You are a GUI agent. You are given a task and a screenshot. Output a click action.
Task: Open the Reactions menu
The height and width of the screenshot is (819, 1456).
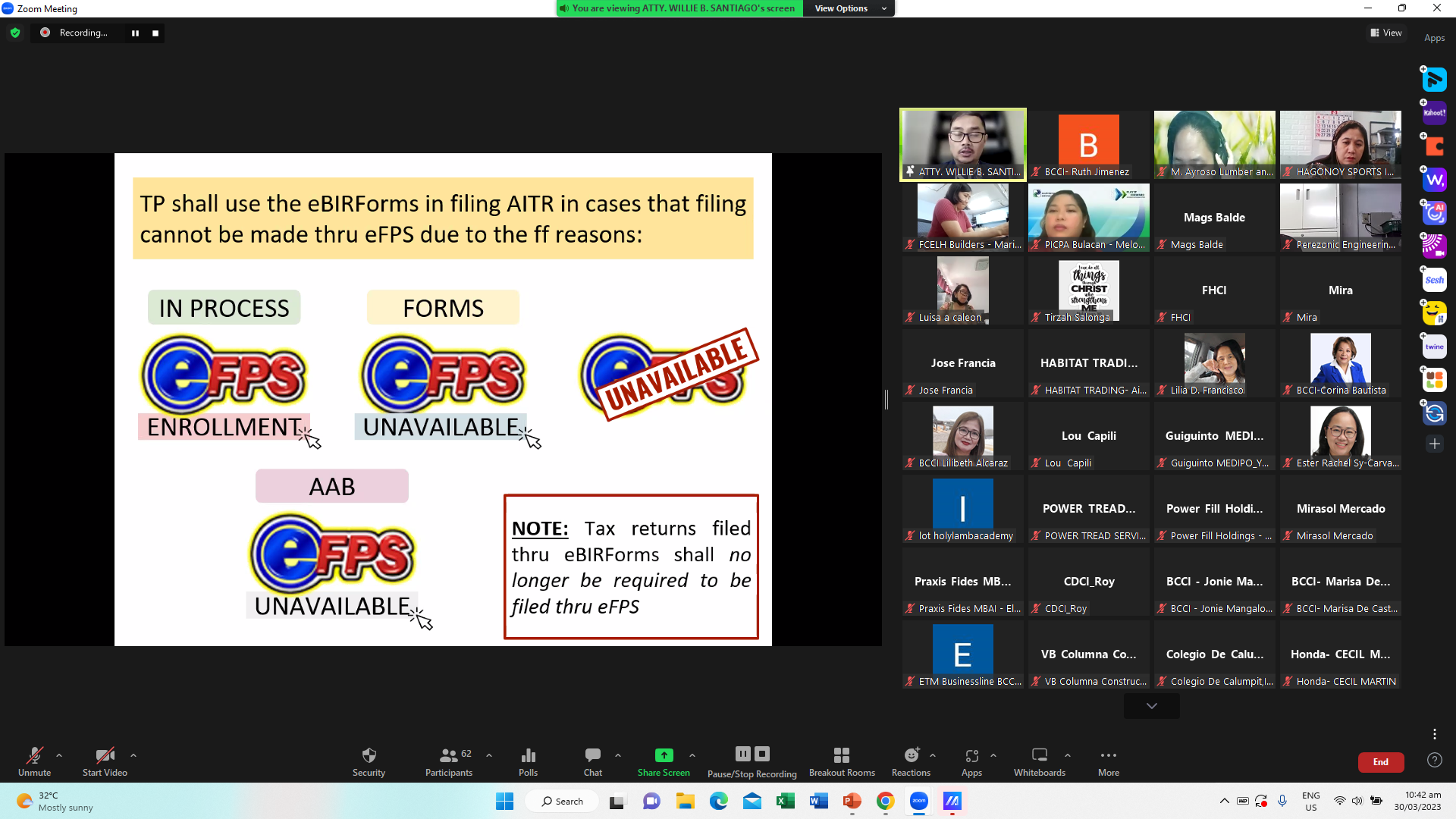pos(911,761)
